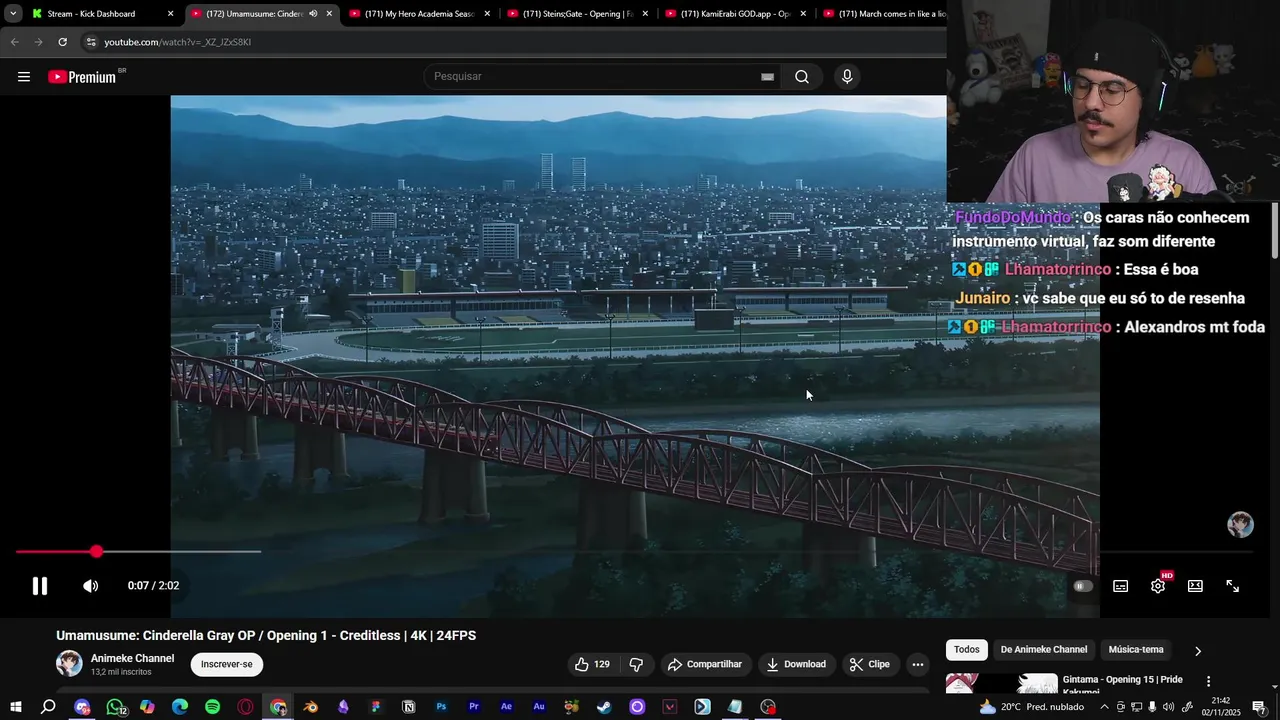Click the youtube.com address bar URL
The image size is (1280, 720).
pyautogui.click(x=177, y=42)
